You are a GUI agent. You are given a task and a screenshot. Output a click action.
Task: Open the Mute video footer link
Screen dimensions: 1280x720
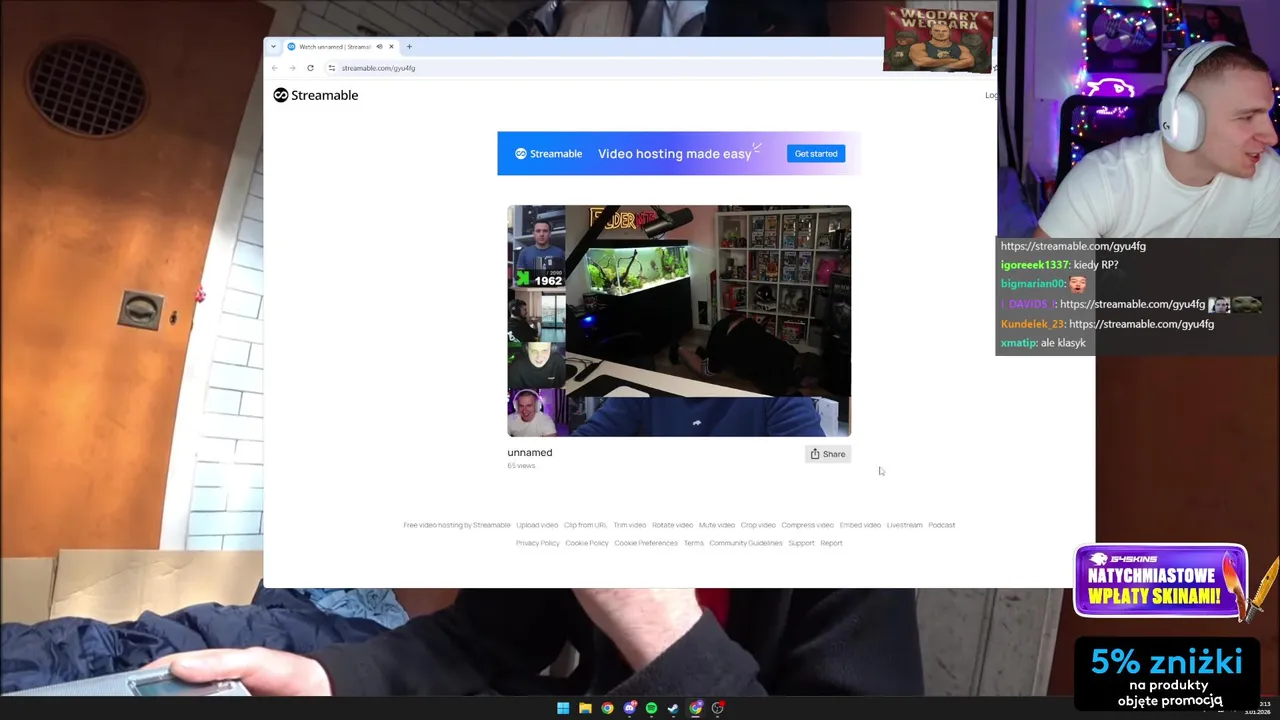point(716,525)
